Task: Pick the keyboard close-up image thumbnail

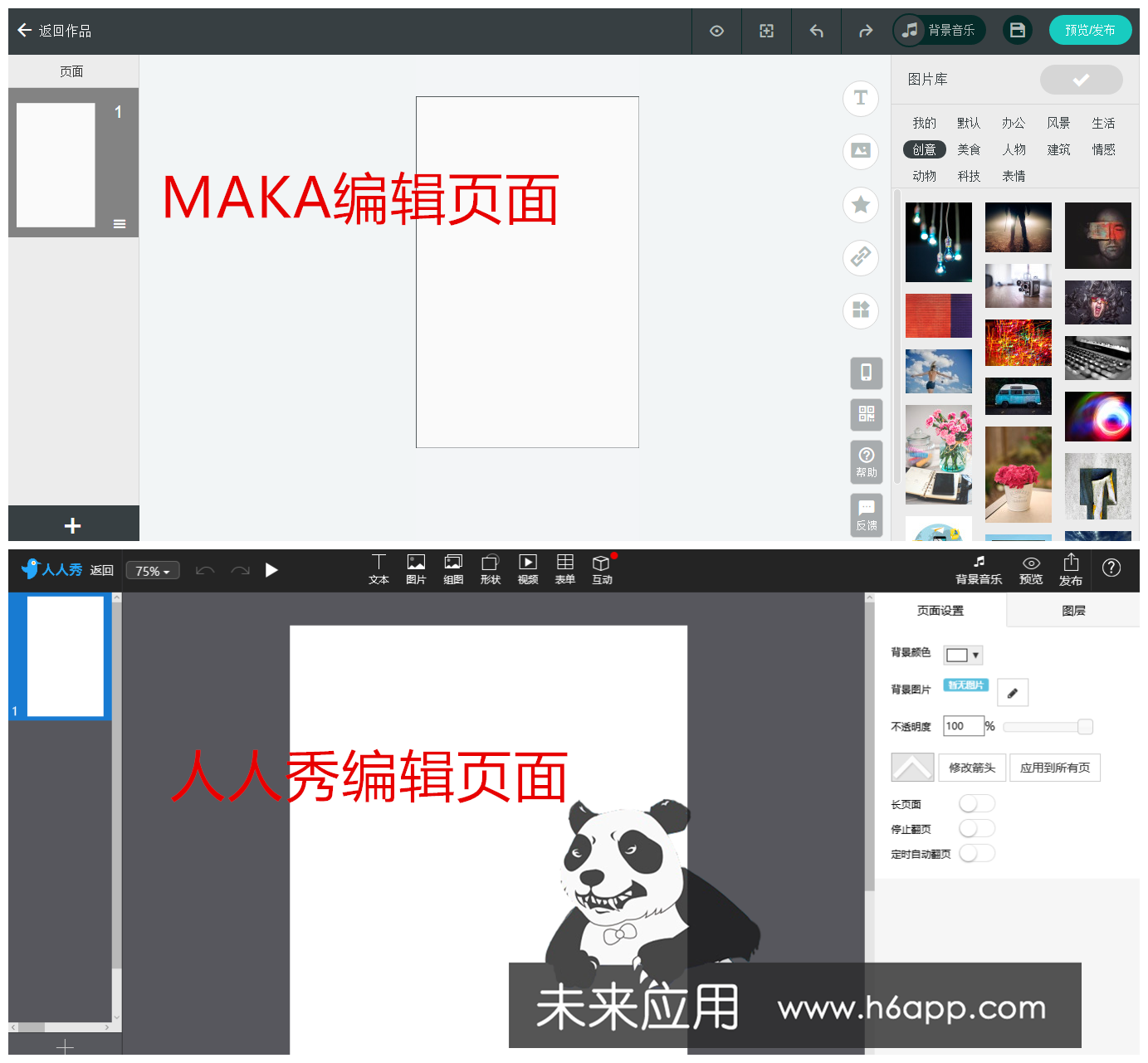Action: (x=1097, y=358)
